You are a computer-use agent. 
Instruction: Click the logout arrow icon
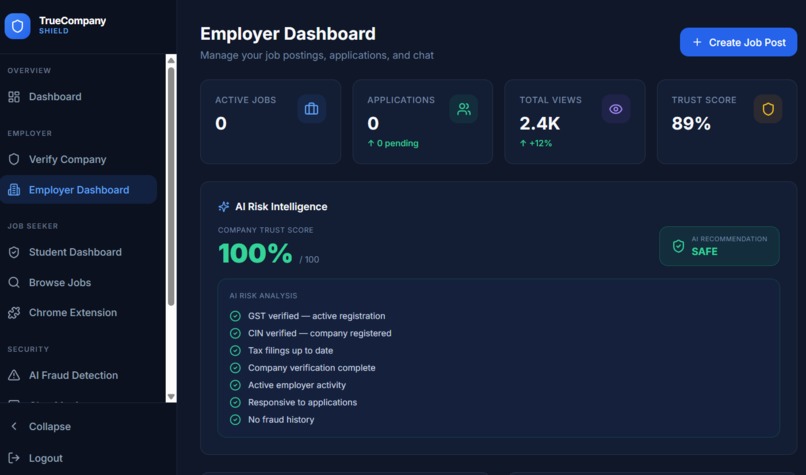(14, 458)
